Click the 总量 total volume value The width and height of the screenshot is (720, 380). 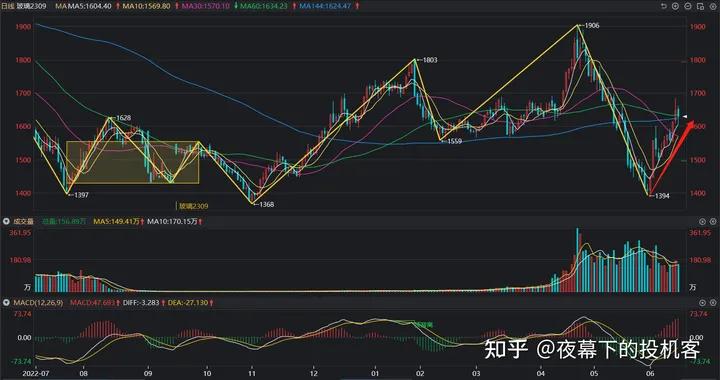coord(64,221)
